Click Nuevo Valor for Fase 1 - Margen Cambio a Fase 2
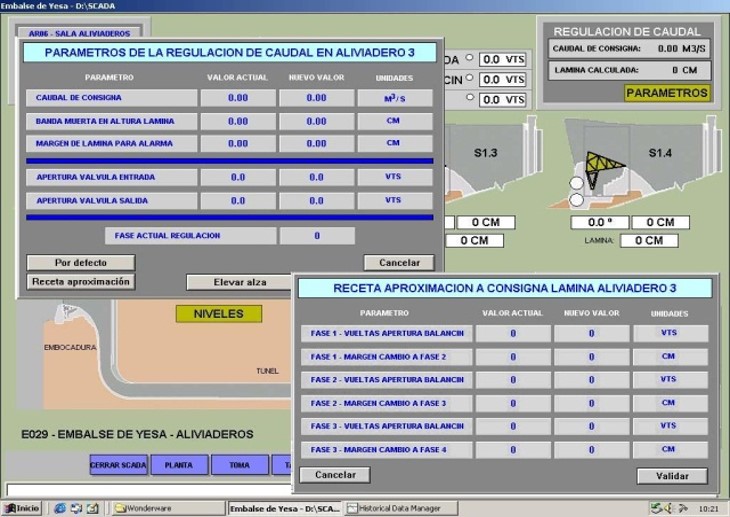This screenshot has height=517, width=730. click(592, 357)
